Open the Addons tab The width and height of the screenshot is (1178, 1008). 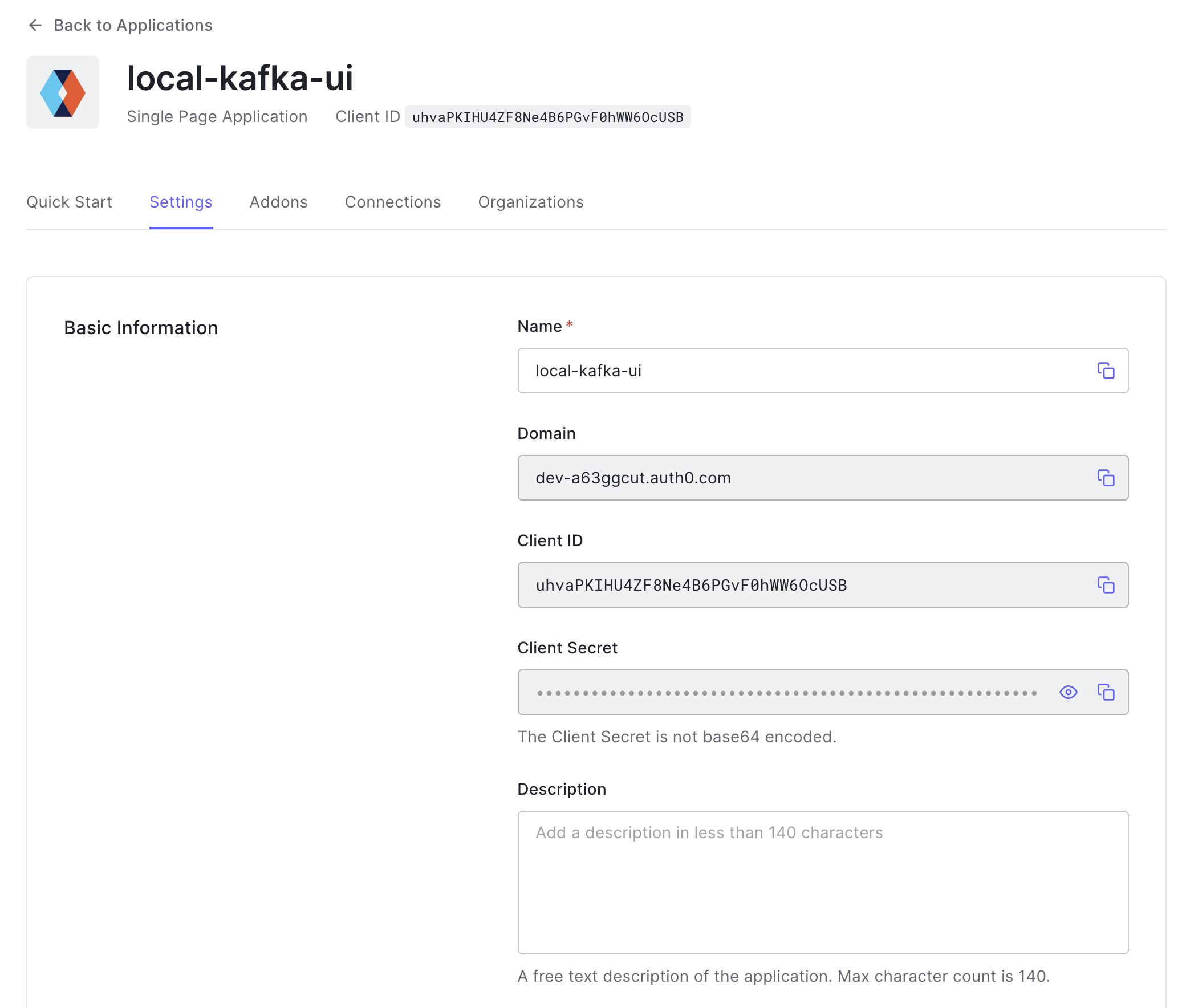[278, 202]
